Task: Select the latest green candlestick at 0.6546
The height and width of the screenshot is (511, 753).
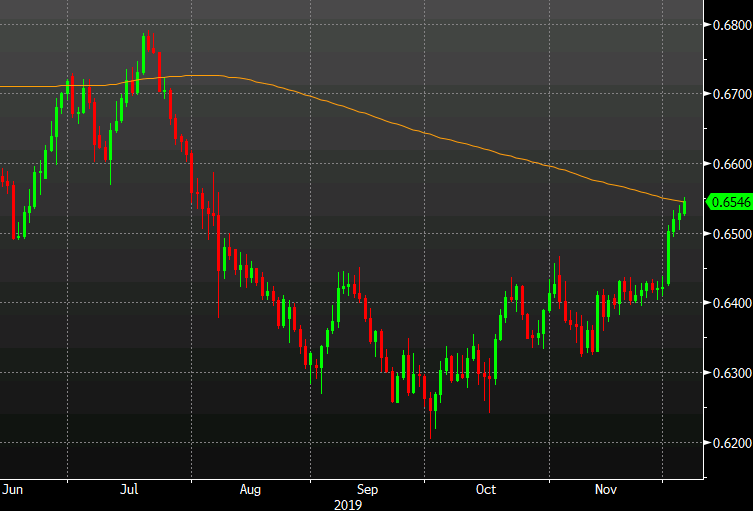Action: [684, 207]
